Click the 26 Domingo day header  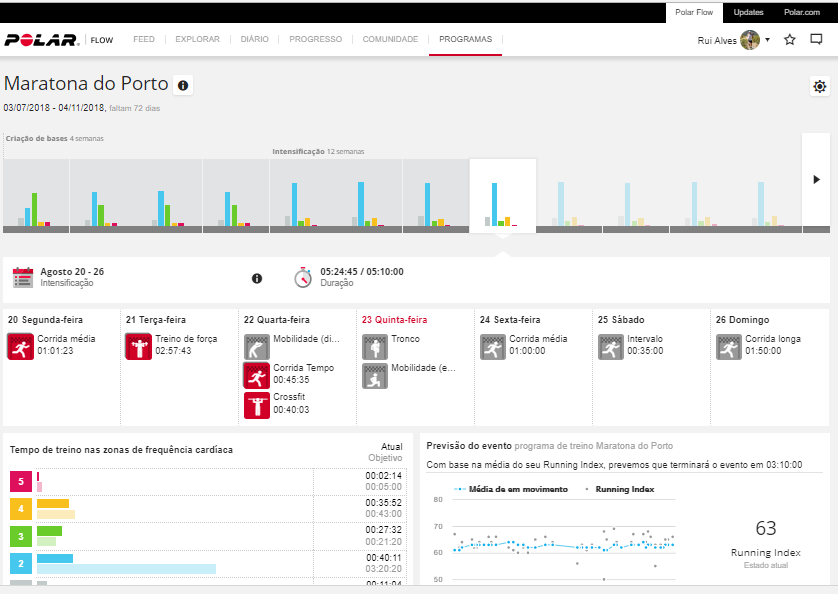point(742,320)
